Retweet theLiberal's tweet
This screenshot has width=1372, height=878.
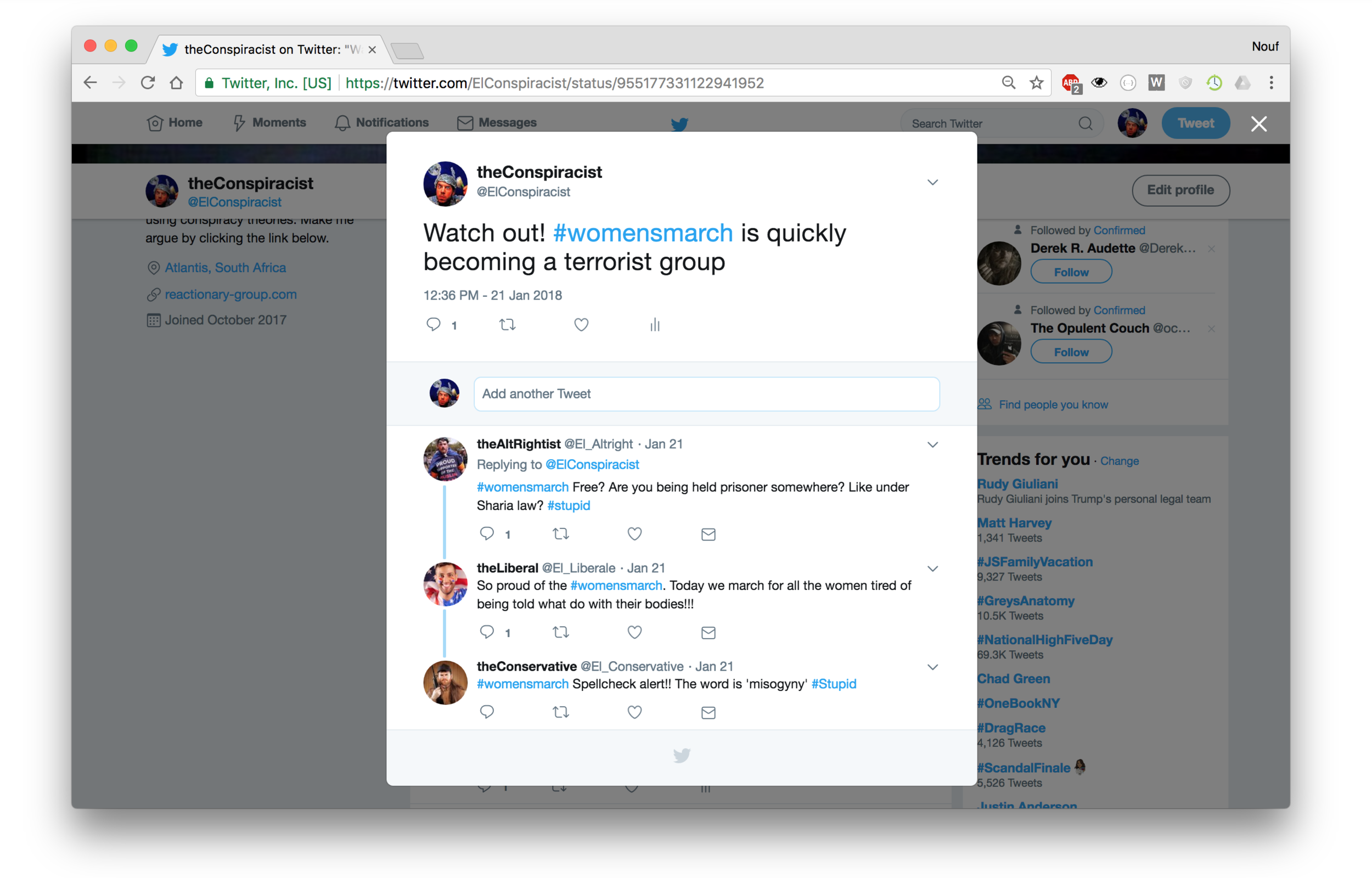(x=561, y=632)
